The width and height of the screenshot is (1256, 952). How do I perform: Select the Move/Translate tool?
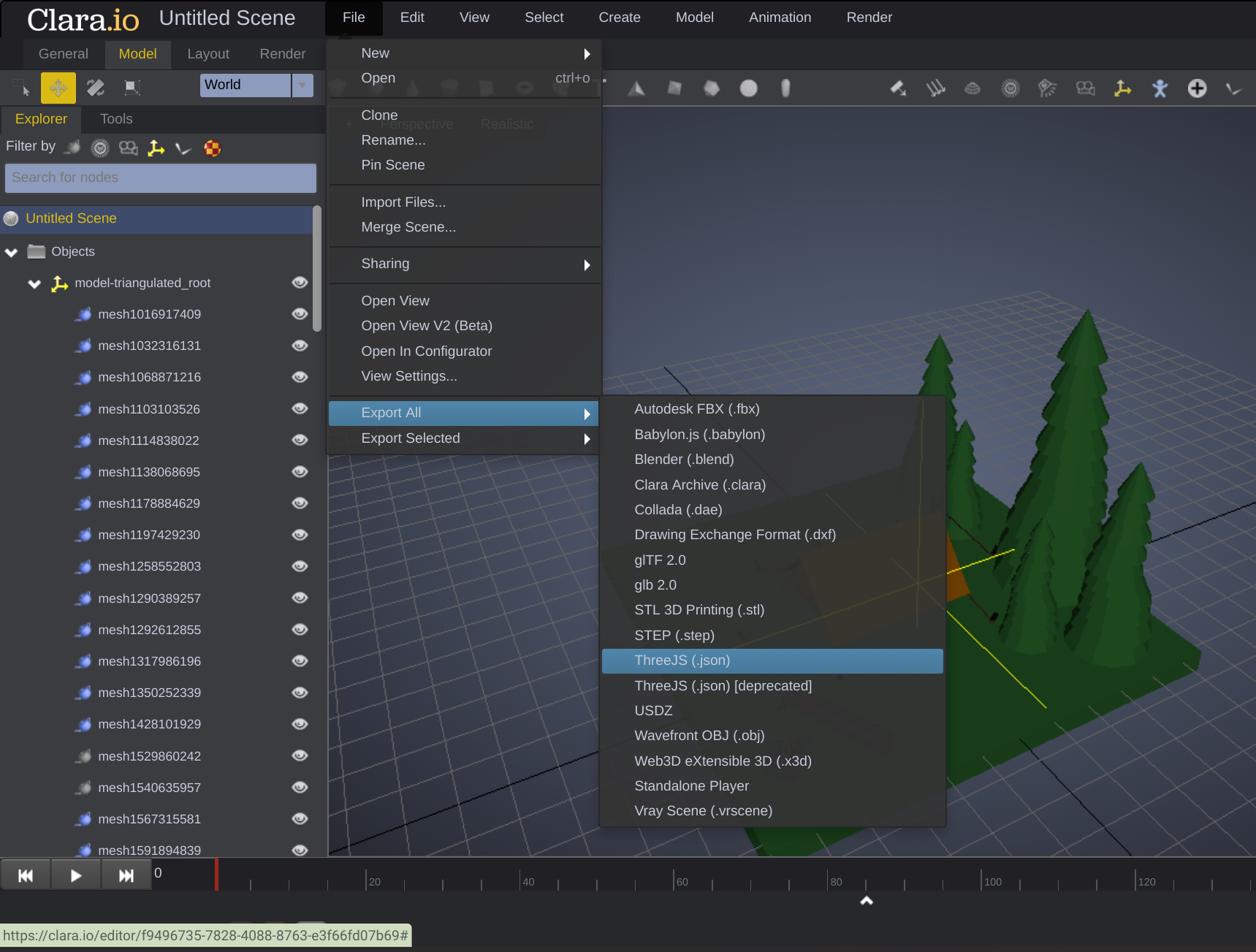tap(58, 88)
